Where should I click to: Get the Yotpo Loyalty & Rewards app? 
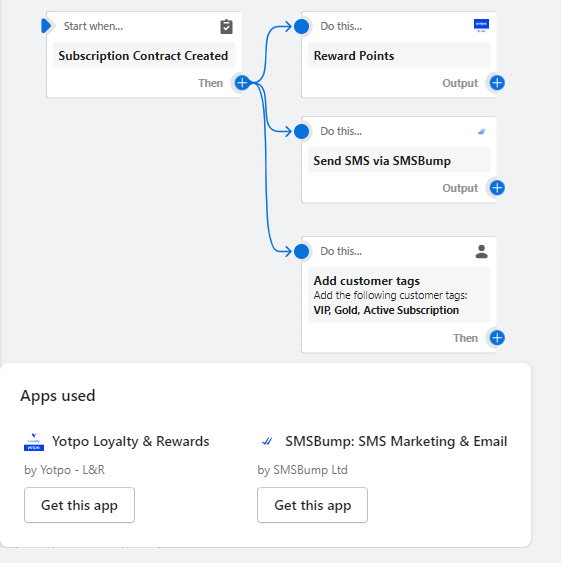(x=79, y=505)
